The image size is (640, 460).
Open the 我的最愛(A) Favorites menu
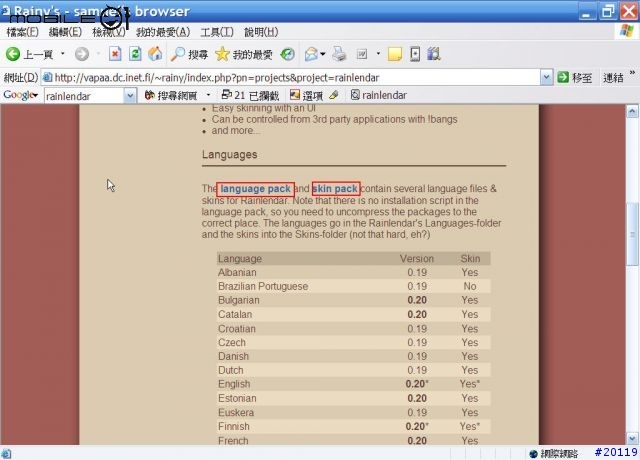pyautogui.click(x=163, y=32)
